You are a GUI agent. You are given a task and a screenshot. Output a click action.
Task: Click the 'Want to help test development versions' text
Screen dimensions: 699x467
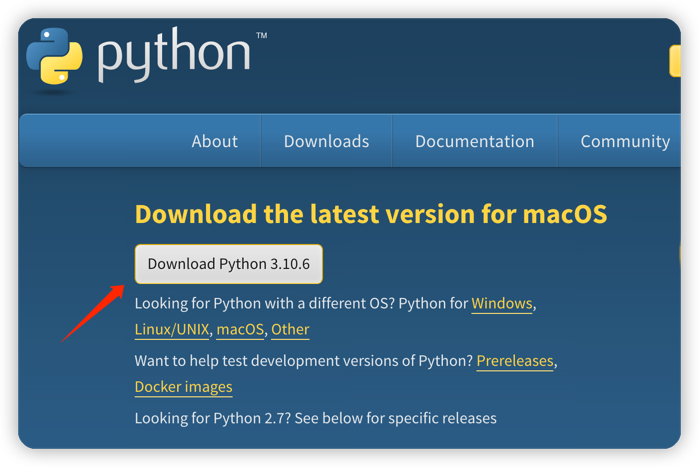pyautogui.click(x=303, y=361)
